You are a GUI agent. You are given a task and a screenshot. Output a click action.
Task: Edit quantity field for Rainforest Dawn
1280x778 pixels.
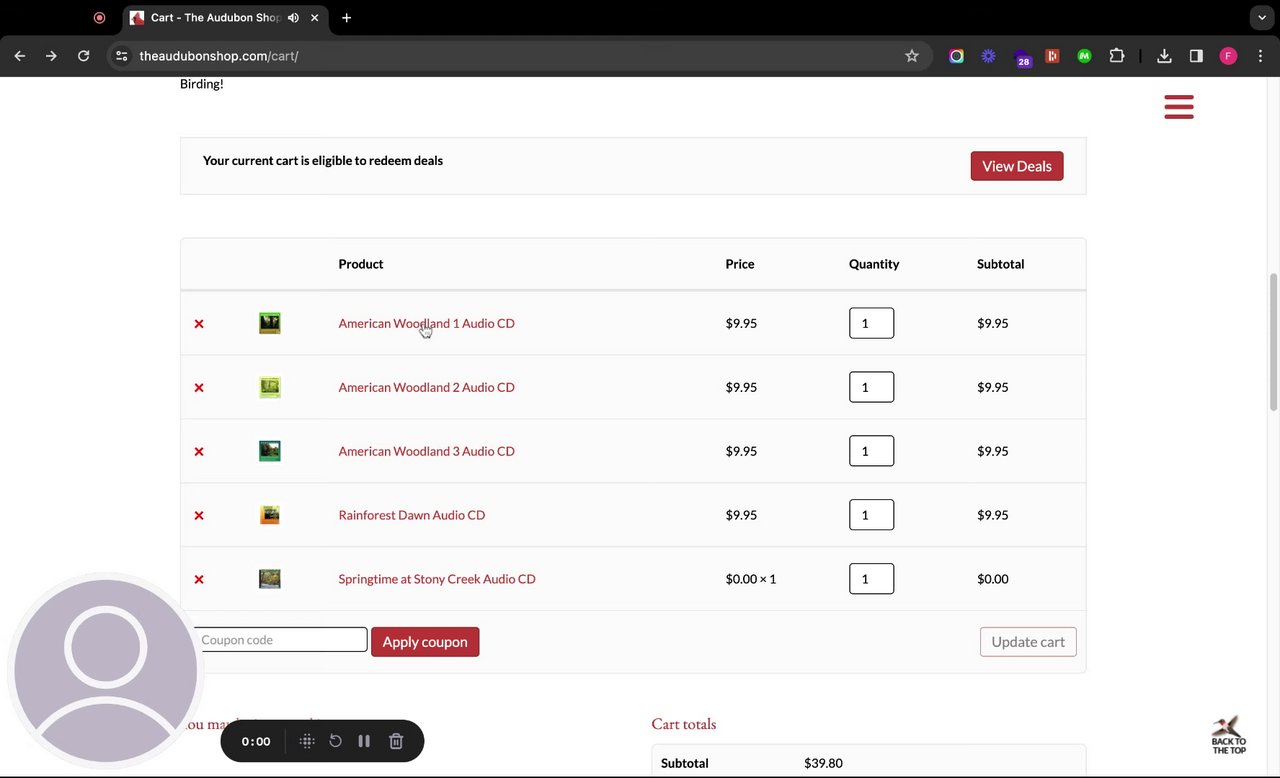[x=871, y=515]
